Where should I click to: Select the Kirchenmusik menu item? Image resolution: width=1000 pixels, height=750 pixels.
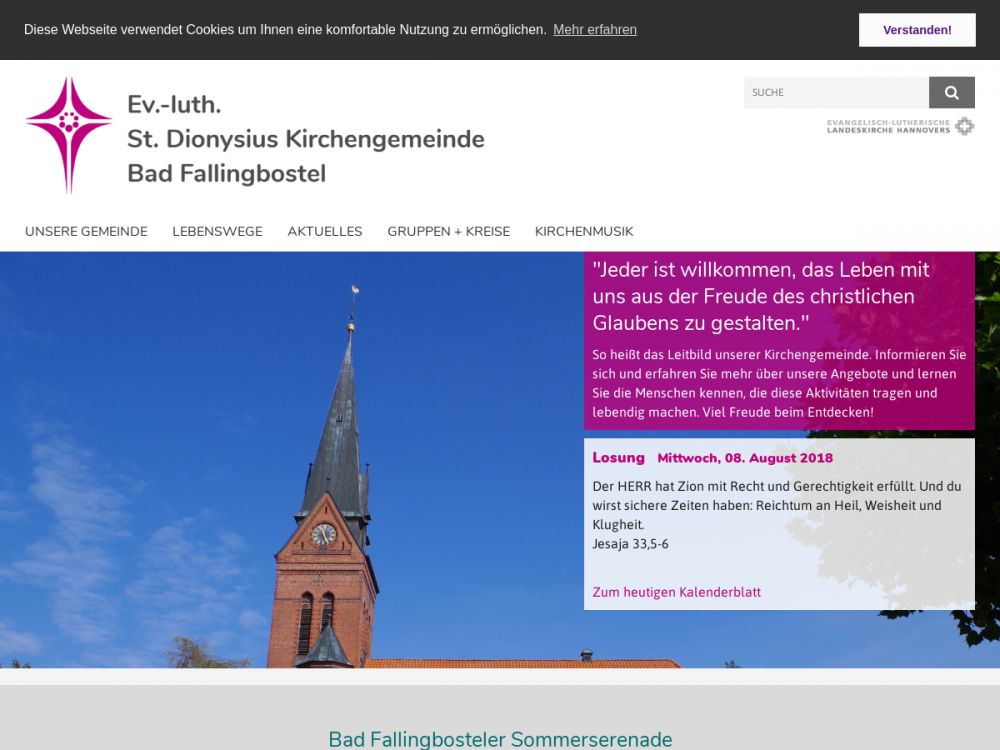point(584,231)
